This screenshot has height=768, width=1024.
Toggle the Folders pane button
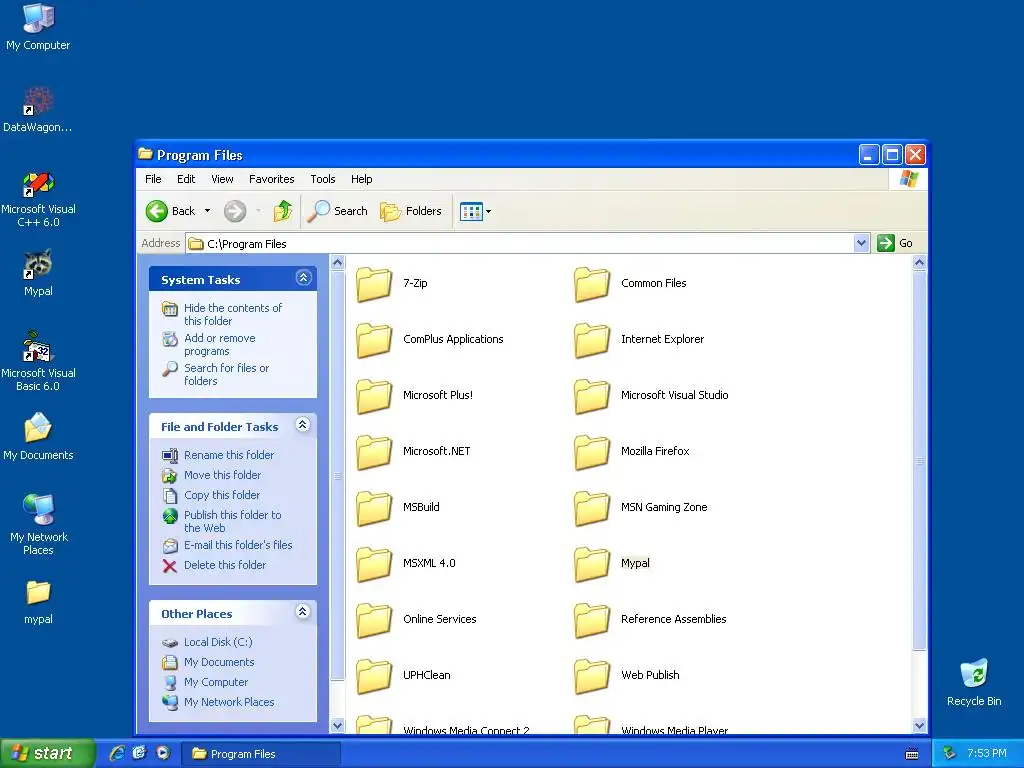tap(411, 211)
